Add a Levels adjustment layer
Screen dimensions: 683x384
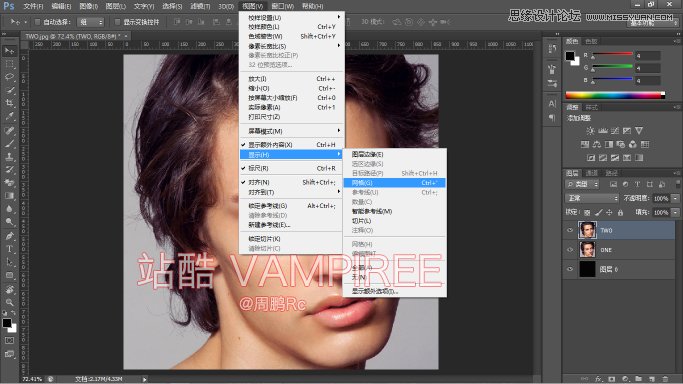[x=603, y=131]
